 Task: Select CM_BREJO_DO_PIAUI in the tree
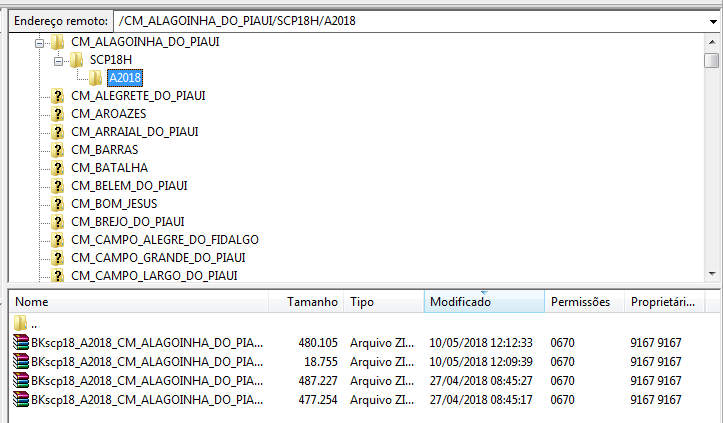128,222
